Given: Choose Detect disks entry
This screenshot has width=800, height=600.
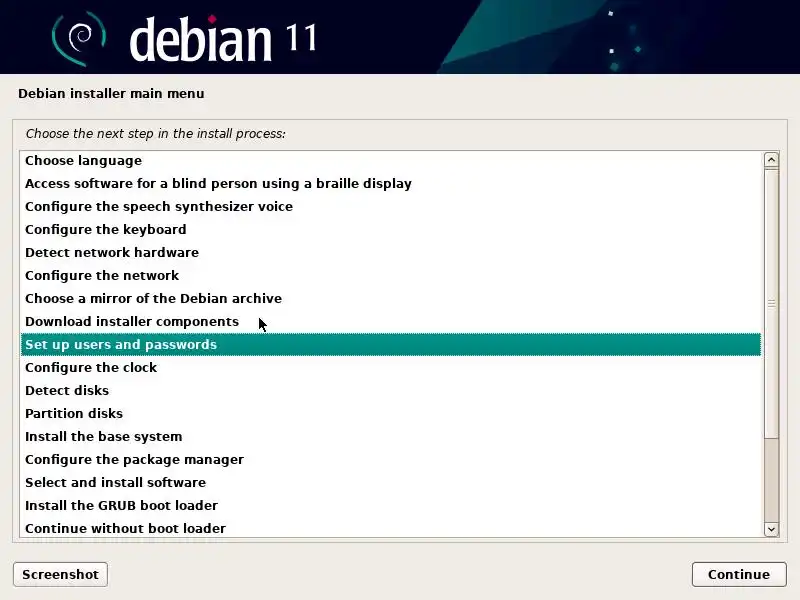Looking at the screenshot, I should pyautogui.click(x=390, y=390).
